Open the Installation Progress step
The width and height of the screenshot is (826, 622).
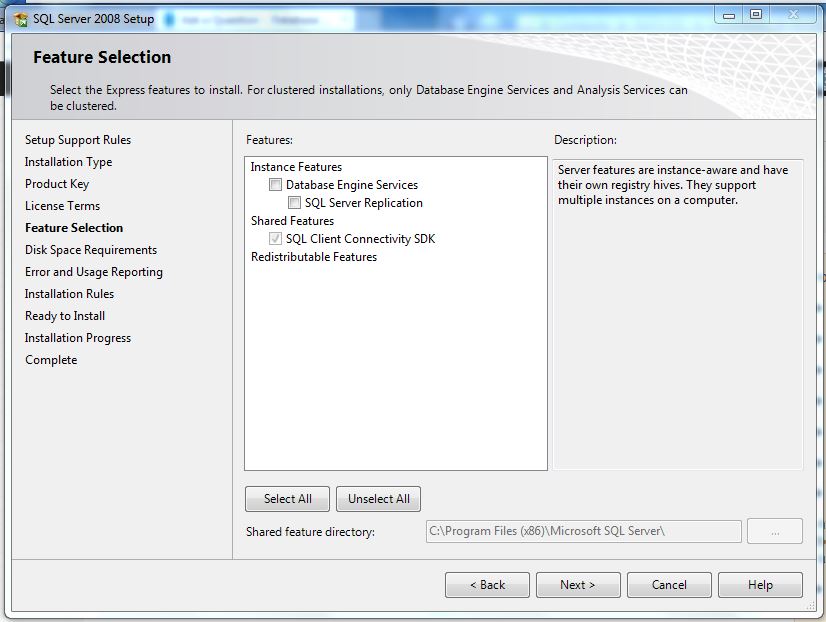tap(78, 338)
